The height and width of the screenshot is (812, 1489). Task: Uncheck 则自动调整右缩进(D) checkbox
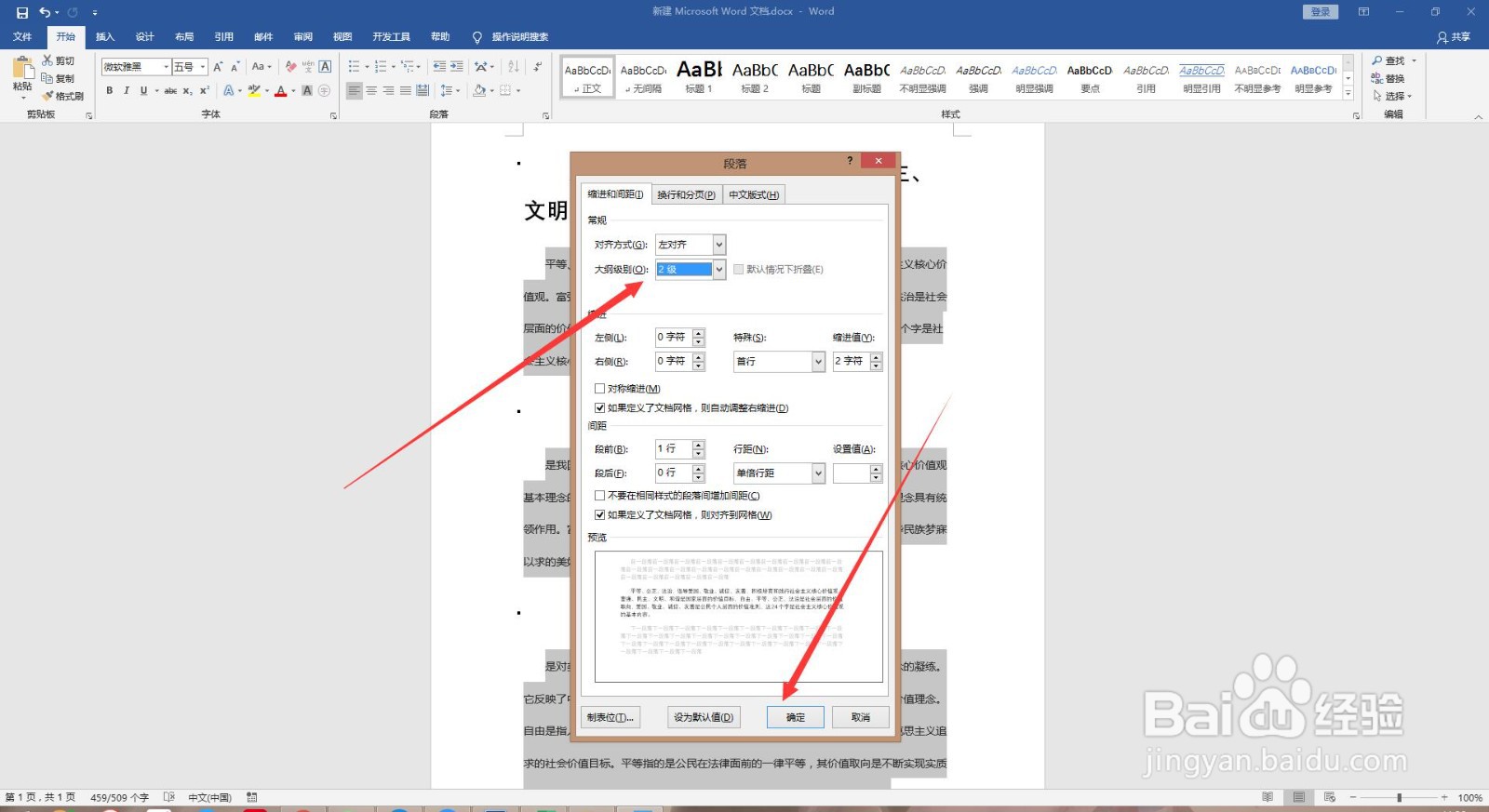coord(600,408)
